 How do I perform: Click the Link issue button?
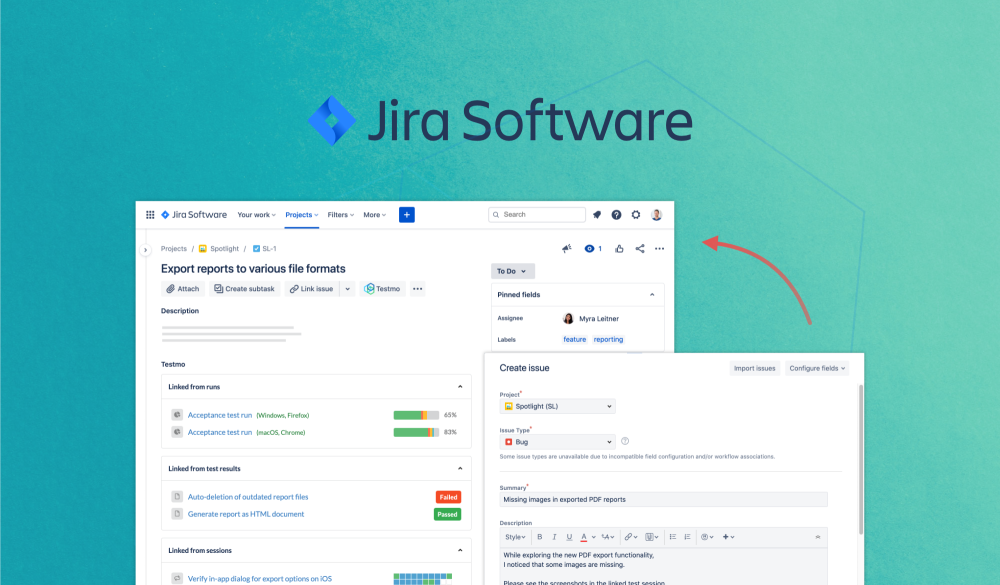pyautogui.click(x=312, y=289)
